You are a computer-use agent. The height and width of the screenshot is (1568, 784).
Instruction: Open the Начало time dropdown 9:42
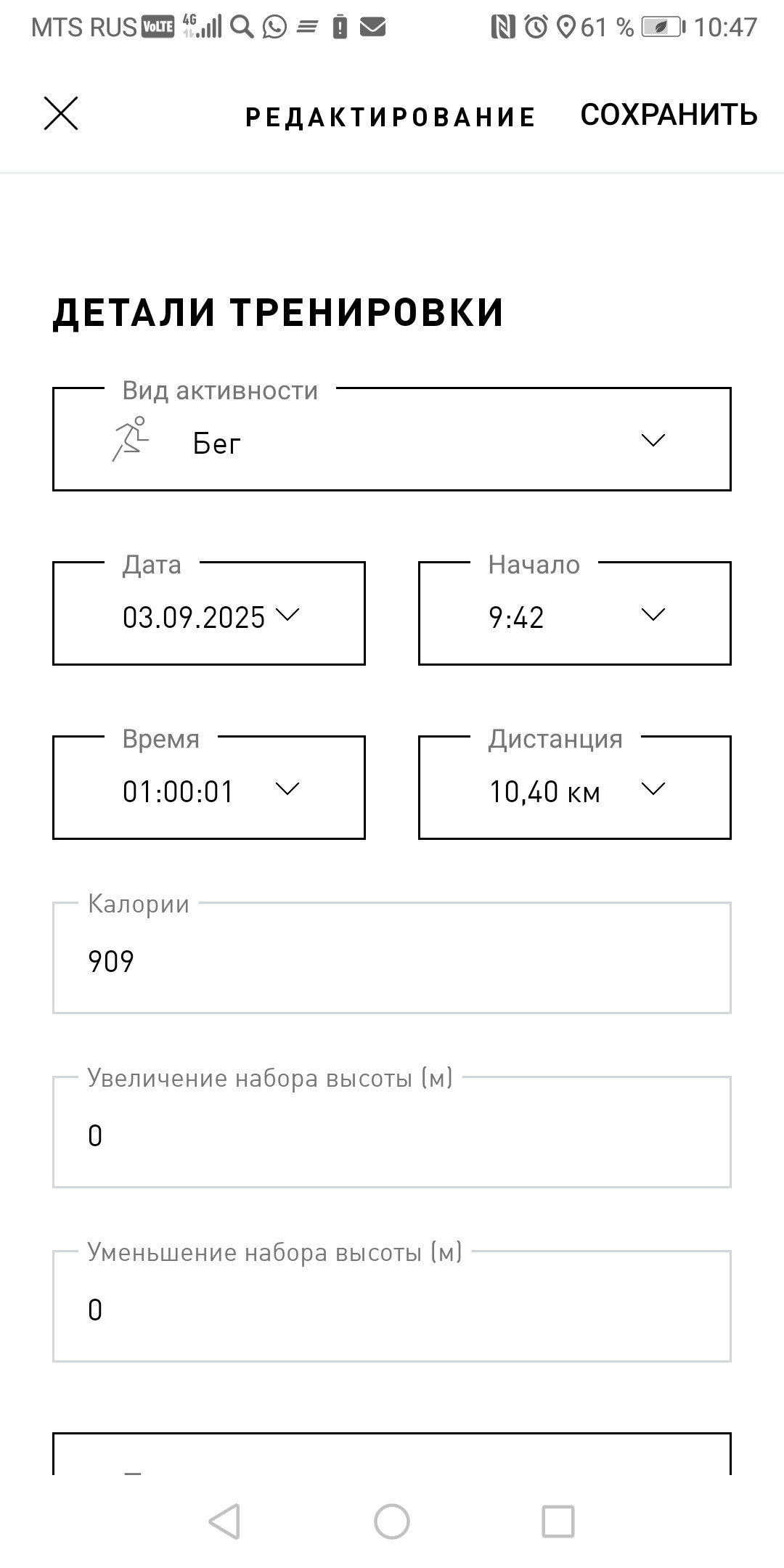(575, 613)
